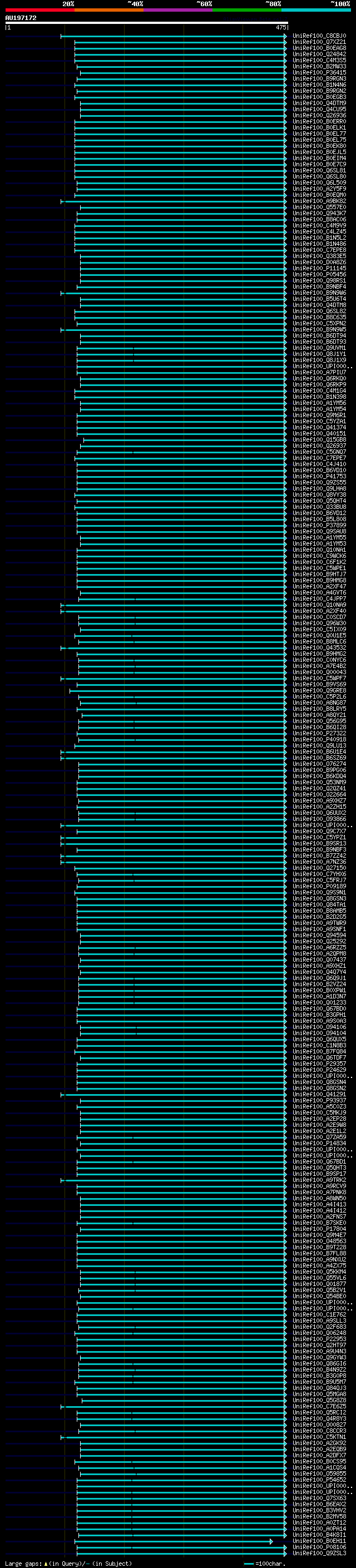This screenshot has width=356, height=1568.
Task: Open hit UniRef100_Q26936
Action: [x=319, y=115]
